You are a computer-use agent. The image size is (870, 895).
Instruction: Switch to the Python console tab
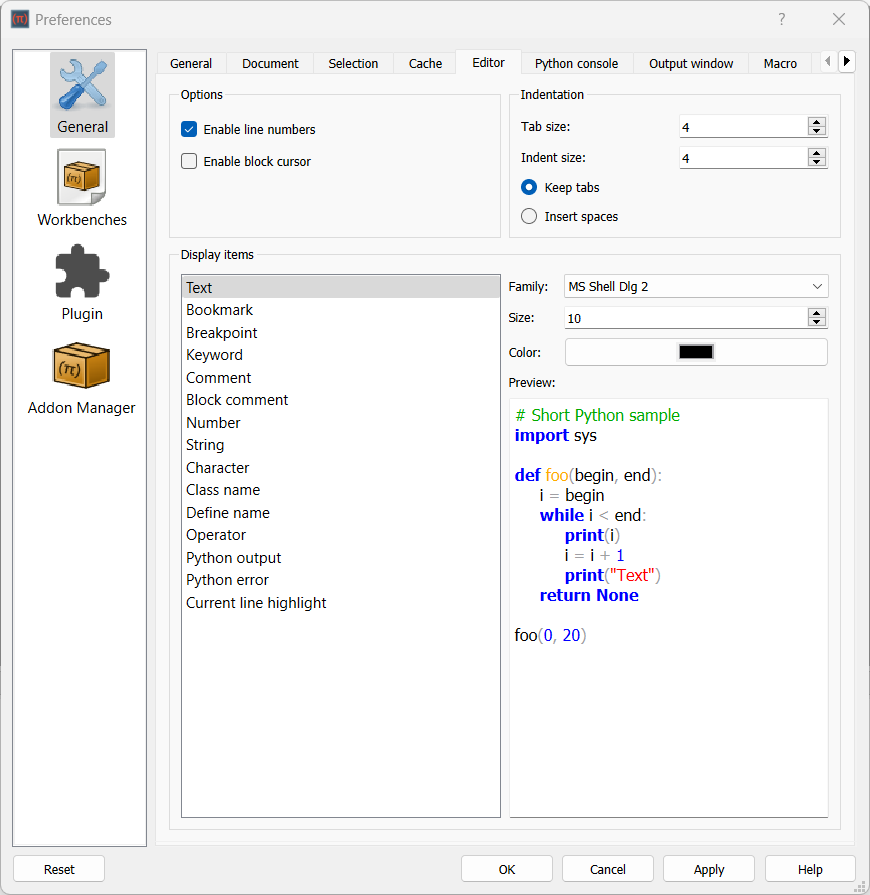(x=576, y=62)
